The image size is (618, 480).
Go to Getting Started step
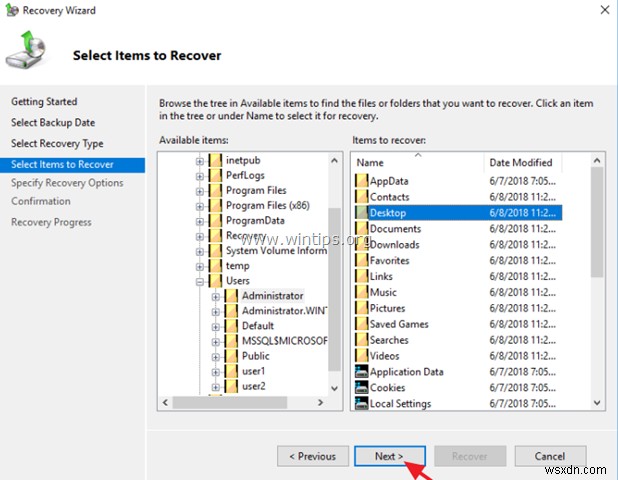pos(44,102)
